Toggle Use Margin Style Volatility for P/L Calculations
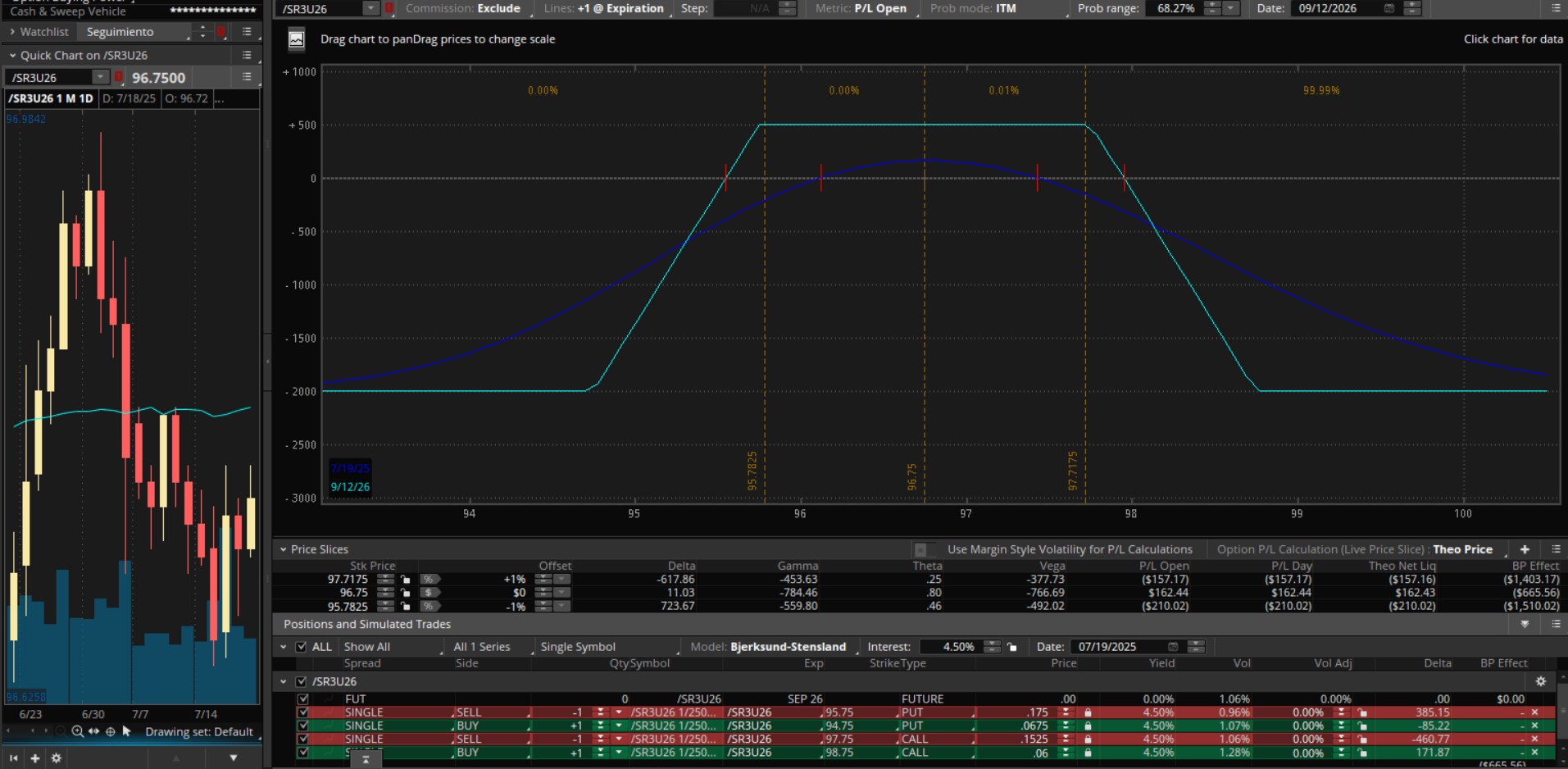Image resolution: width=1568 pixels, height=769 pixels. 921,549
